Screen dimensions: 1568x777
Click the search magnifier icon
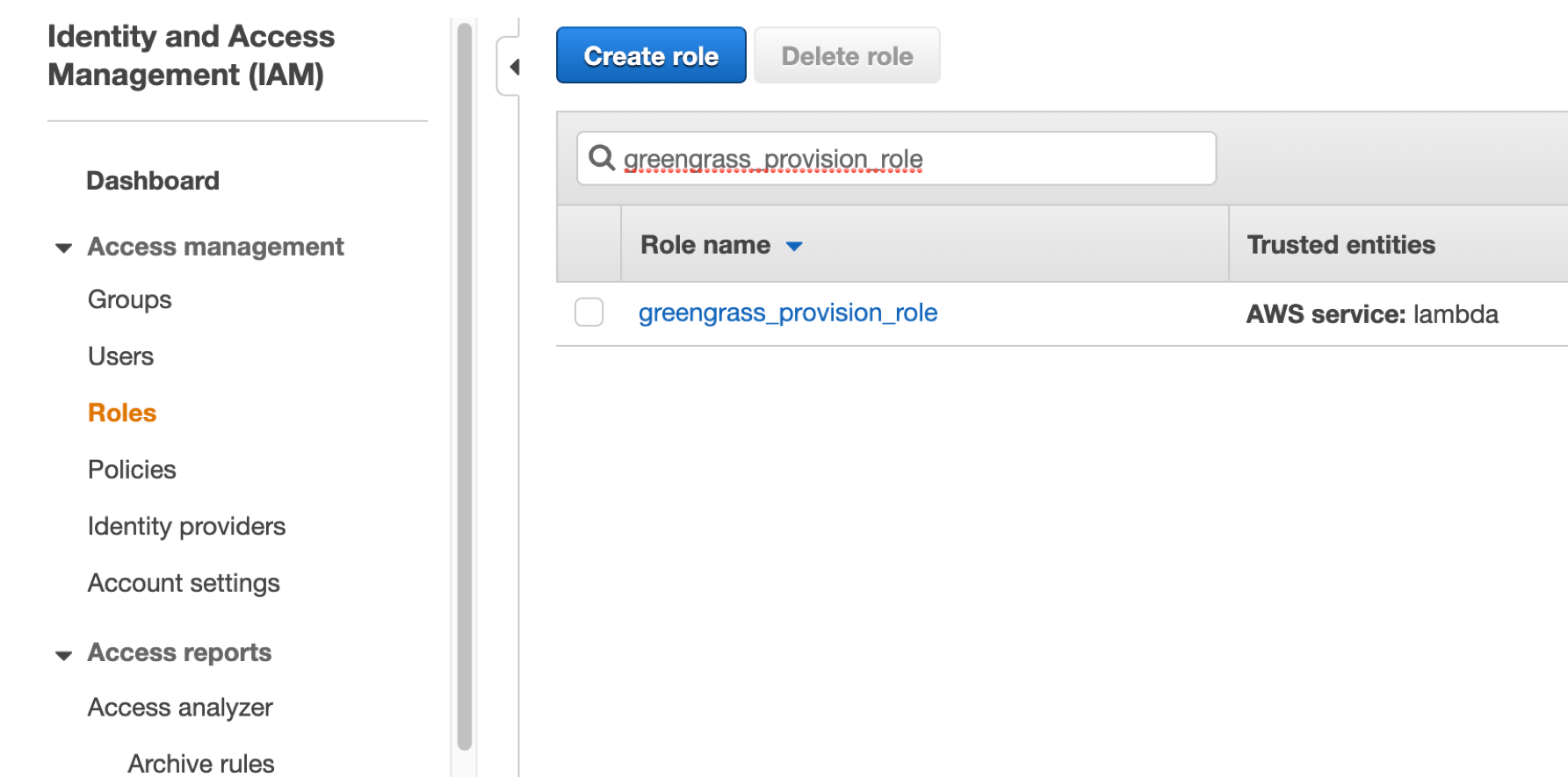coord(602,158)
